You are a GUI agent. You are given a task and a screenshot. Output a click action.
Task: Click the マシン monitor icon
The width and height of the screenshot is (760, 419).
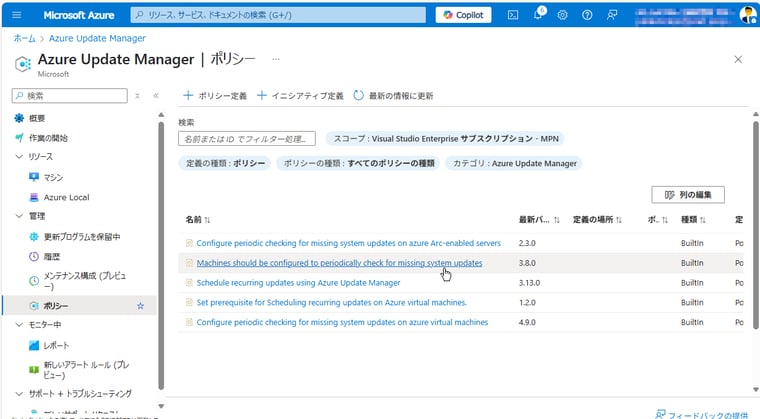click(34, 177)
